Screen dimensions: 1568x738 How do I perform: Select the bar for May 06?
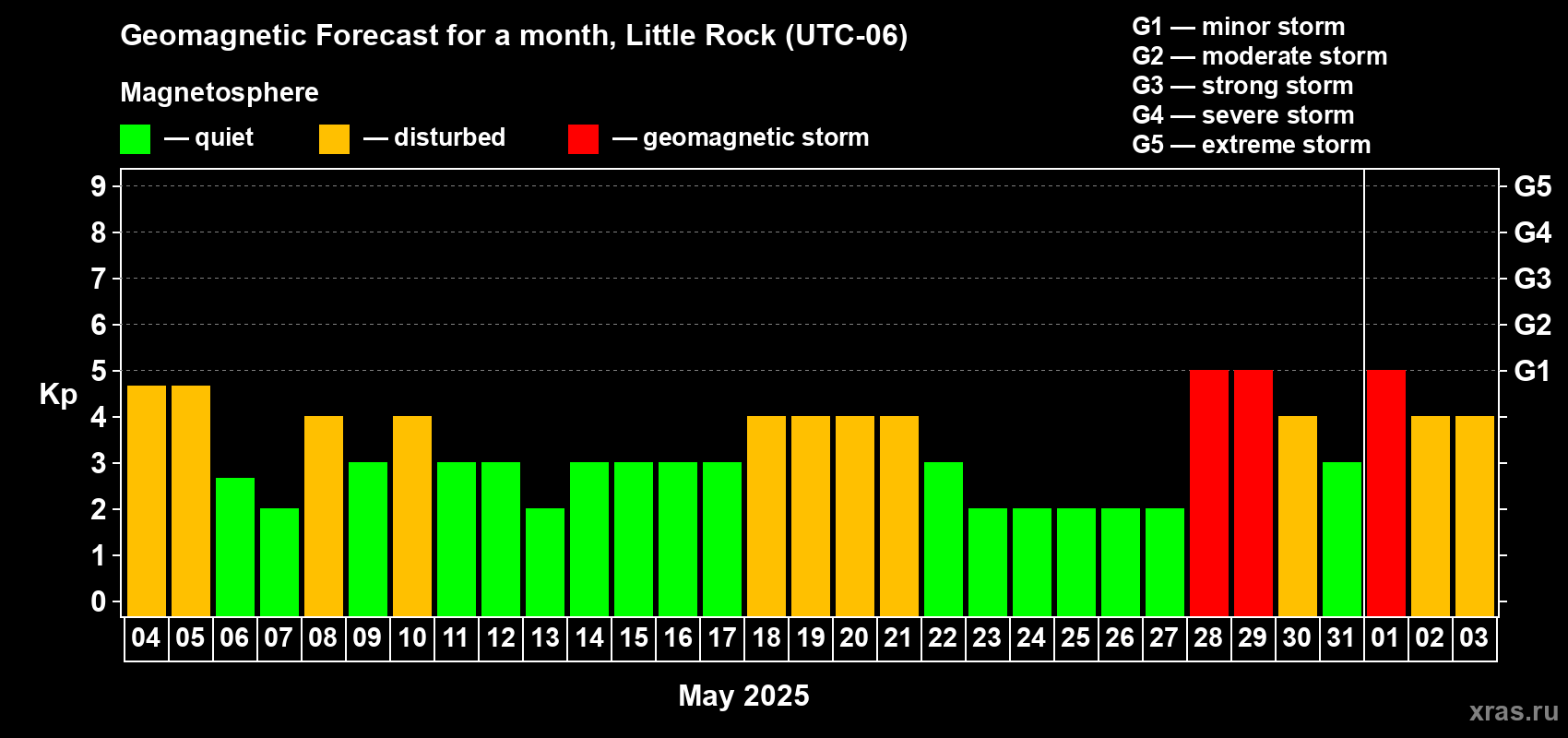click(x=235, y=547)
